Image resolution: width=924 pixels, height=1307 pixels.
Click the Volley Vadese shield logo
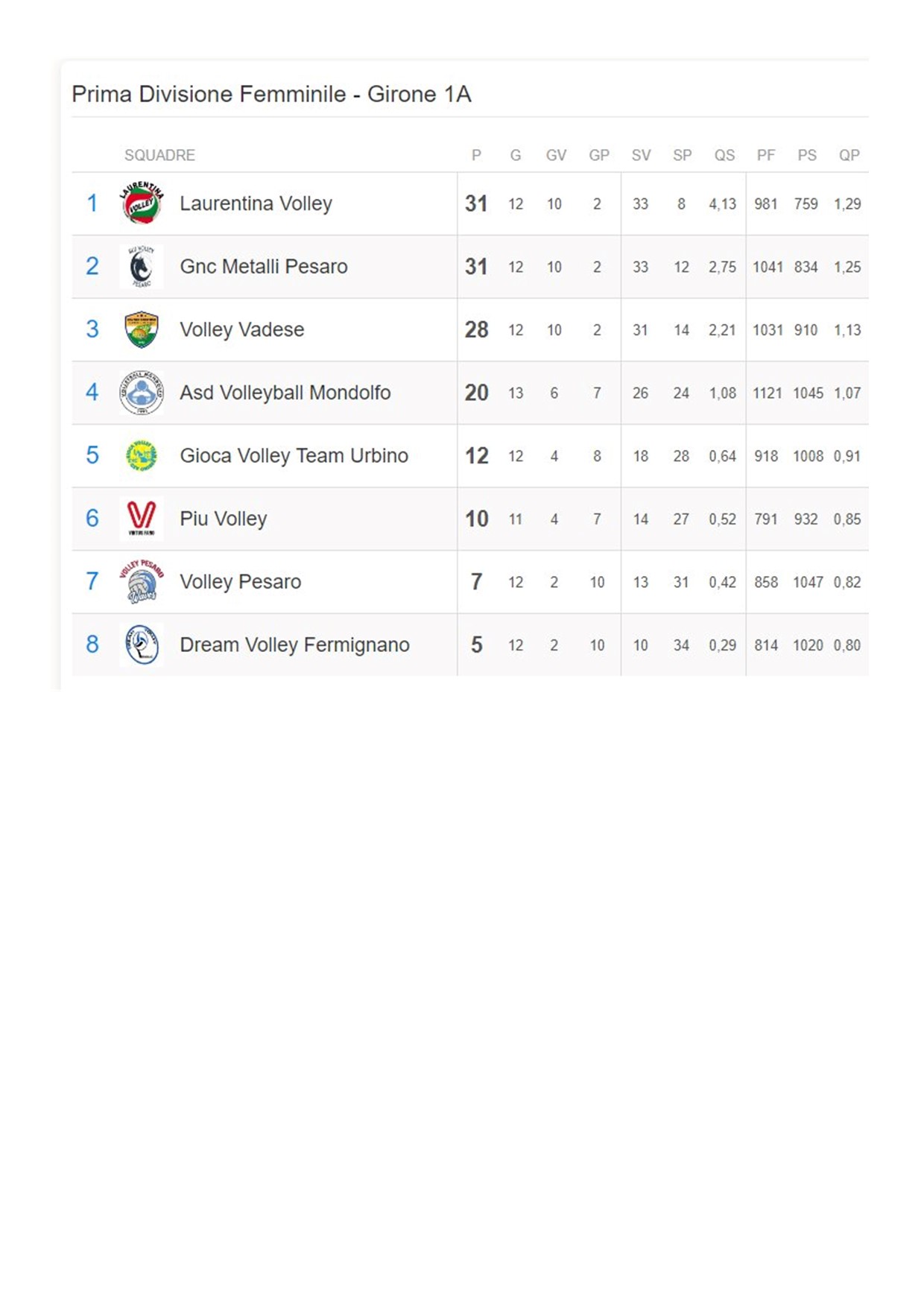pos(142,329)
